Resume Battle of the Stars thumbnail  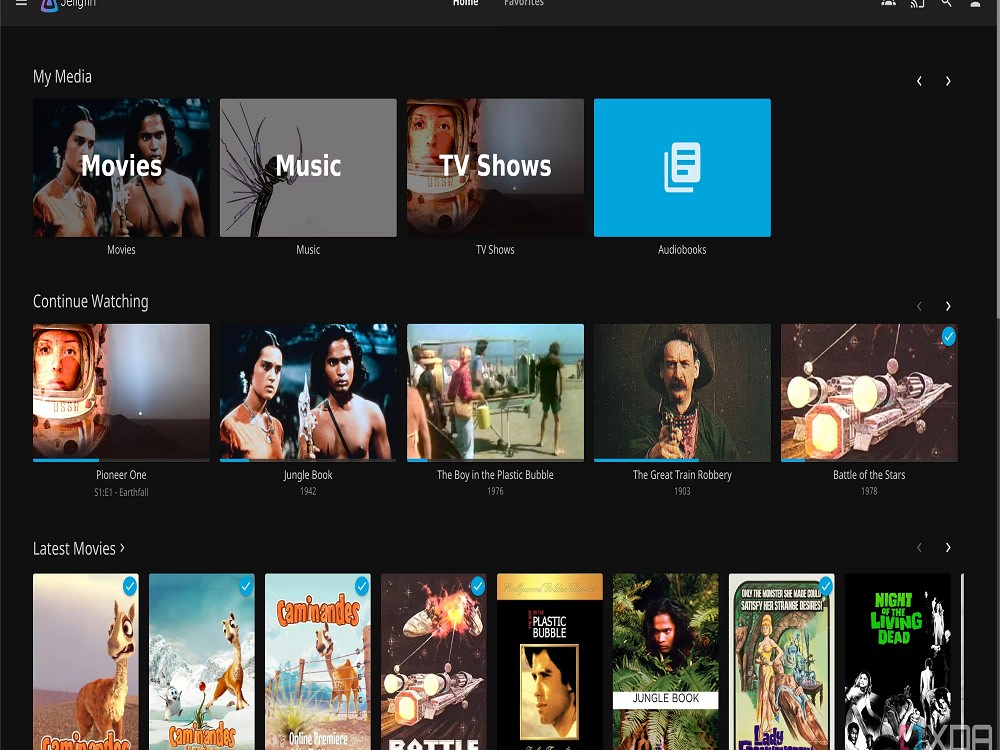point(869,392)
